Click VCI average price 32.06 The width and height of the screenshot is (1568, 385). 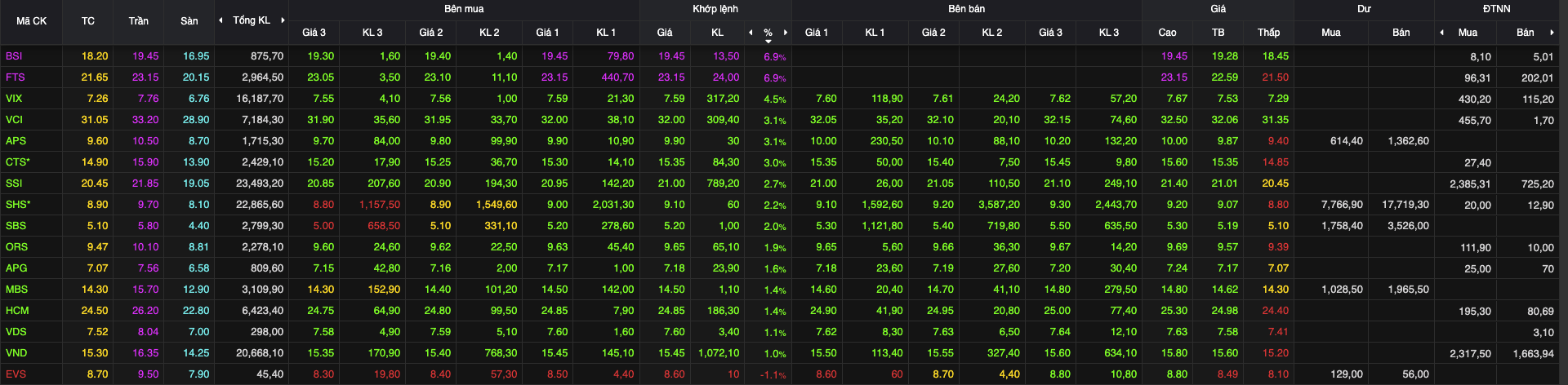(1225, 120)
